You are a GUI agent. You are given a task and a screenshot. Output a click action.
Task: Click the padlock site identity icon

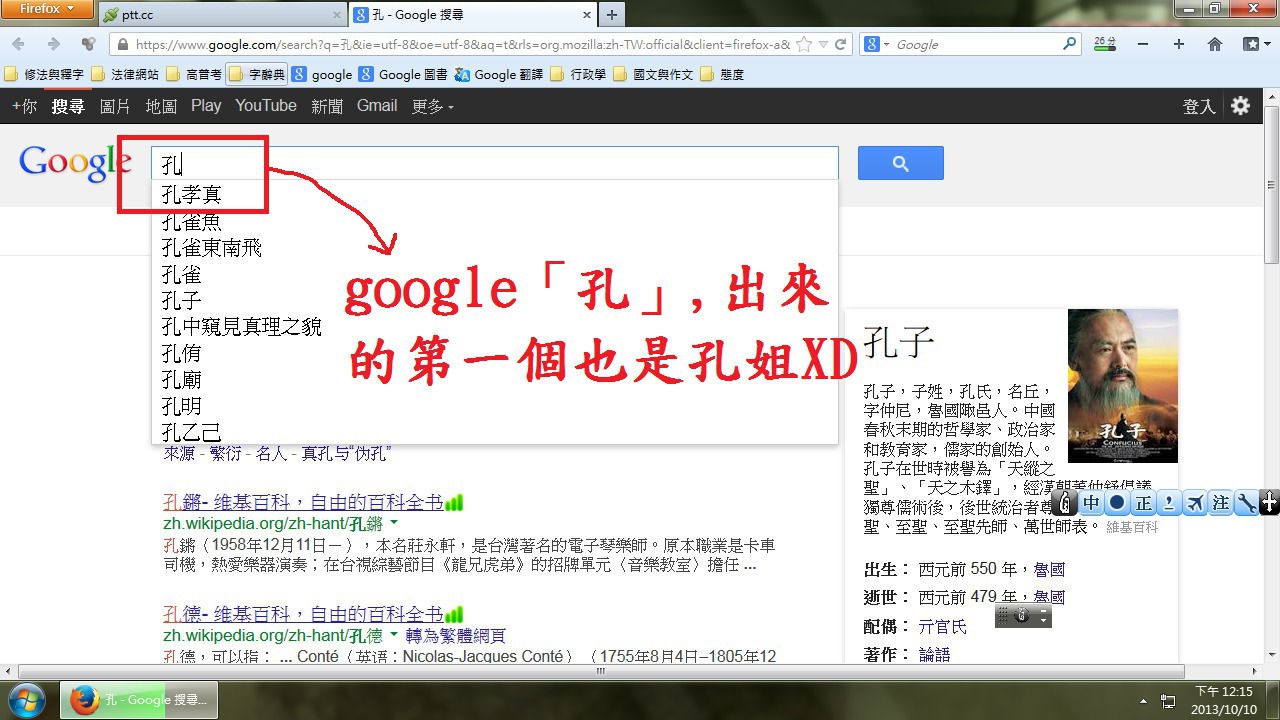click(122, 45)
